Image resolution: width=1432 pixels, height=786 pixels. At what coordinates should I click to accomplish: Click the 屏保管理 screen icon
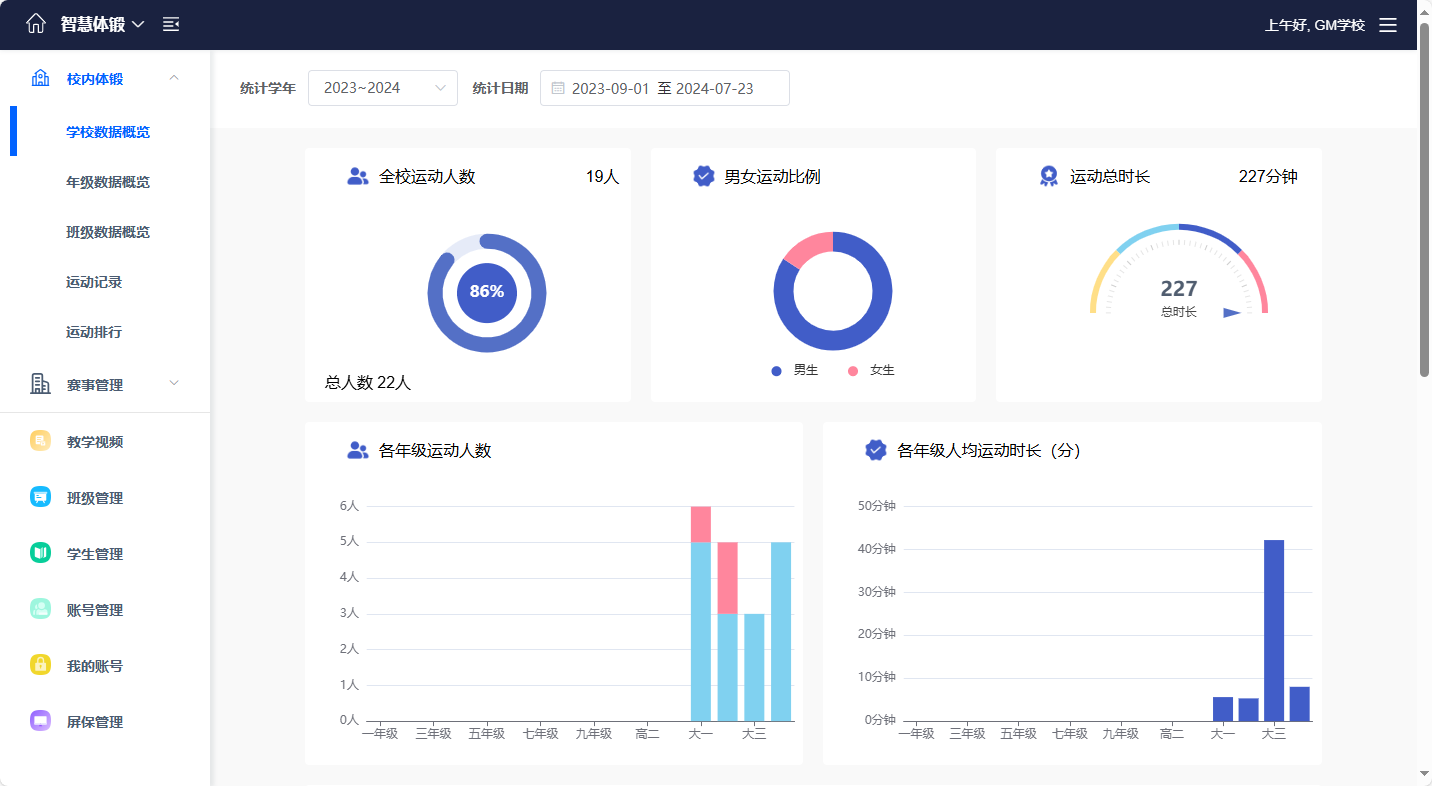click(40, 721)
